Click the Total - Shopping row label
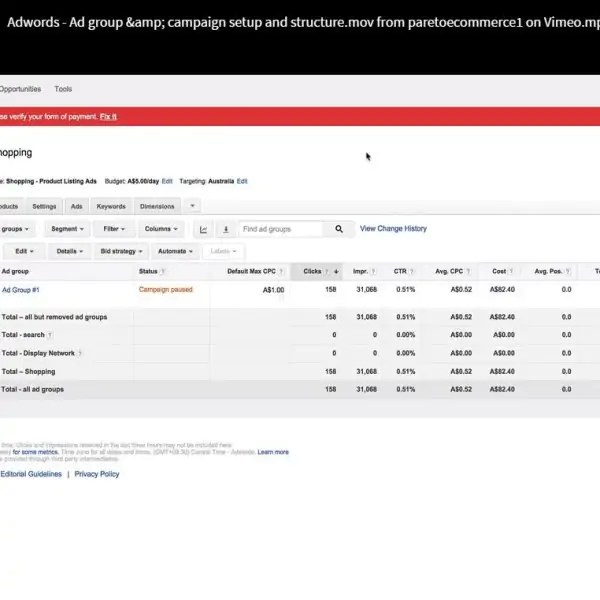Screen dimensions: 600x600 (x=29, y=372)
